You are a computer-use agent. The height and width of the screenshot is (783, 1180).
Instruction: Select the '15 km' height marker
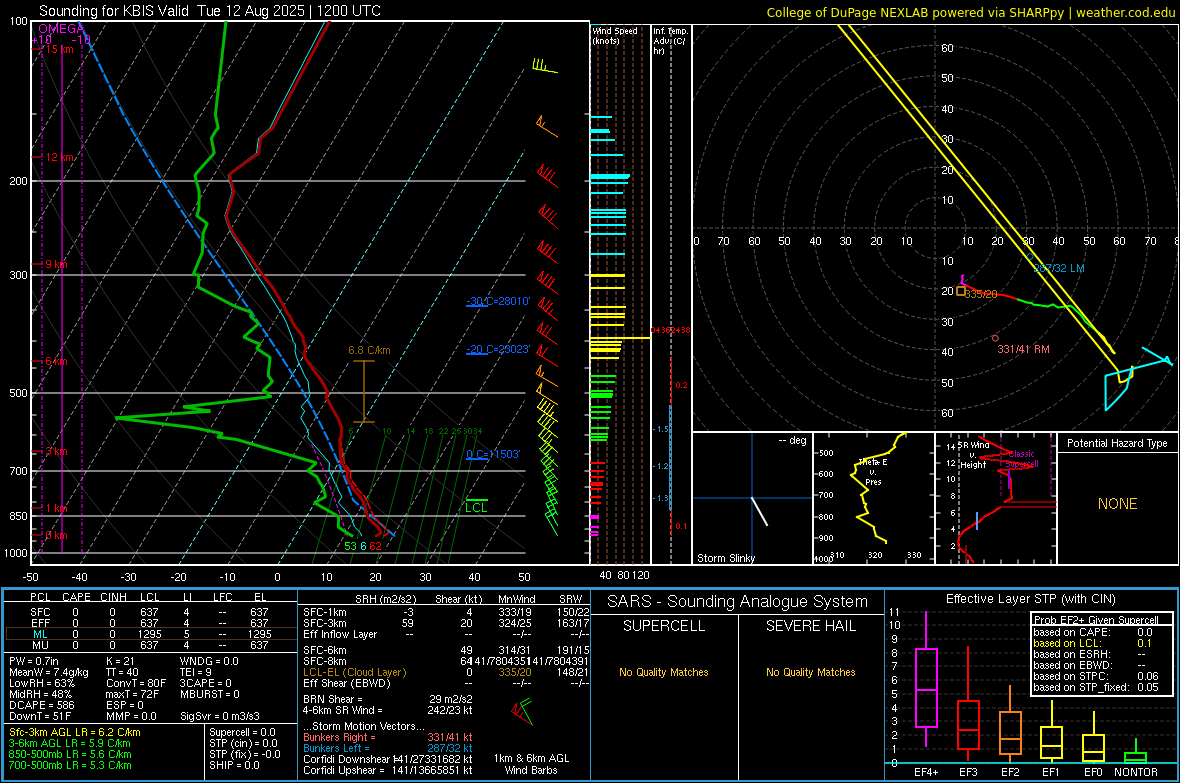point(59,49)
